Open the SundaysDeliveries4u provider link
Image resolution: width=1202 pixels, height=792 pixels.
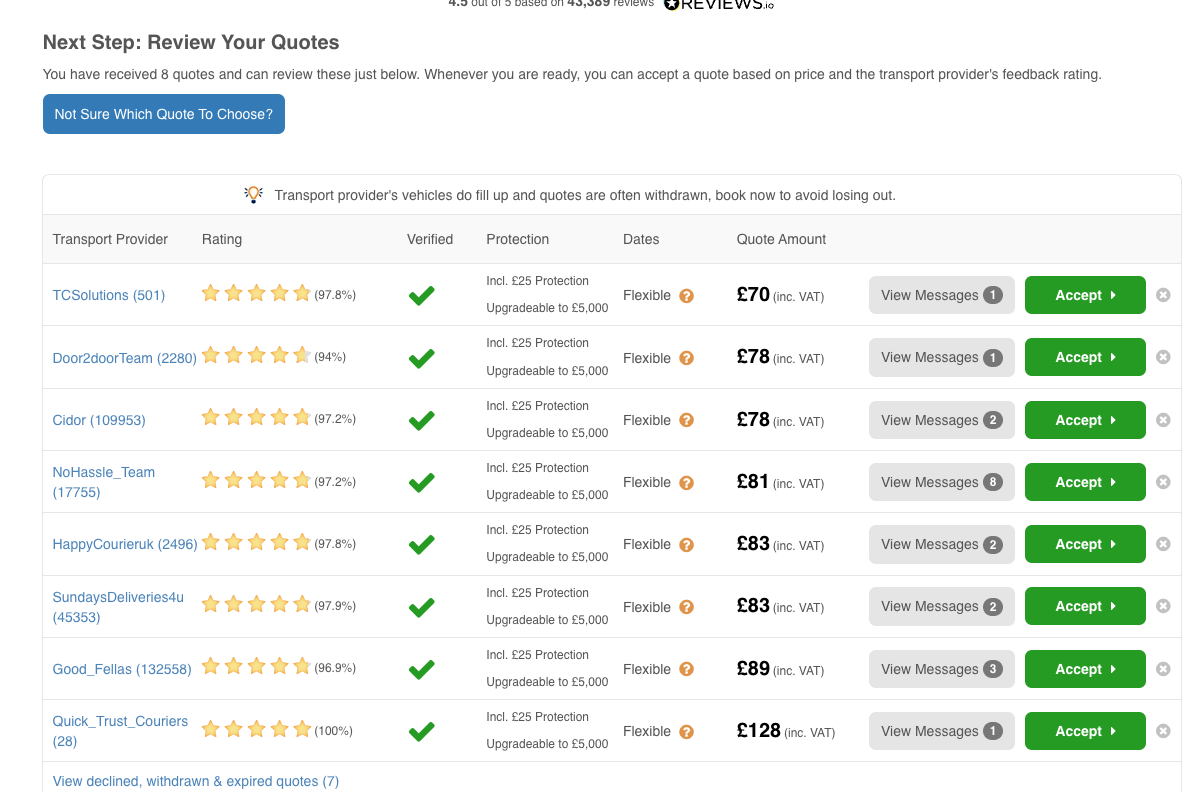[118, 607]
